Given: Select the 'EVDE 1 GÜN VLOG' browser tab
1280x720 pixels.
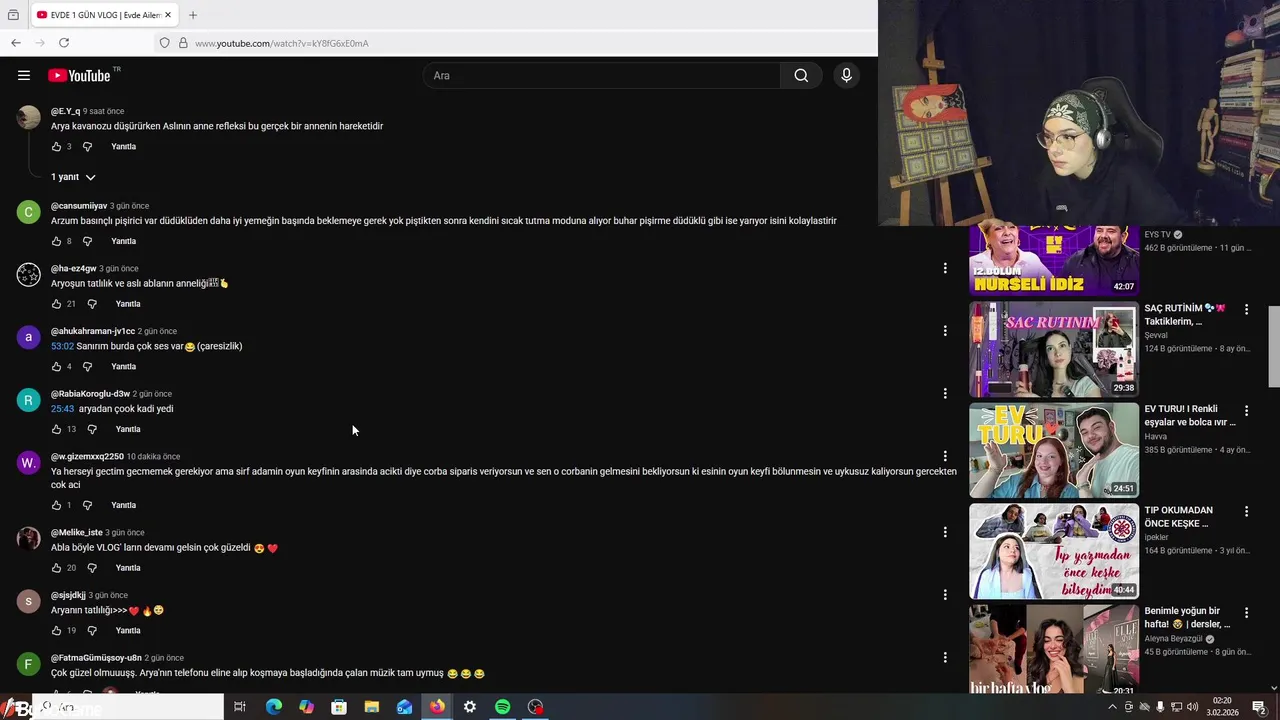Looking at the screenshot, I should click(103, 15).
